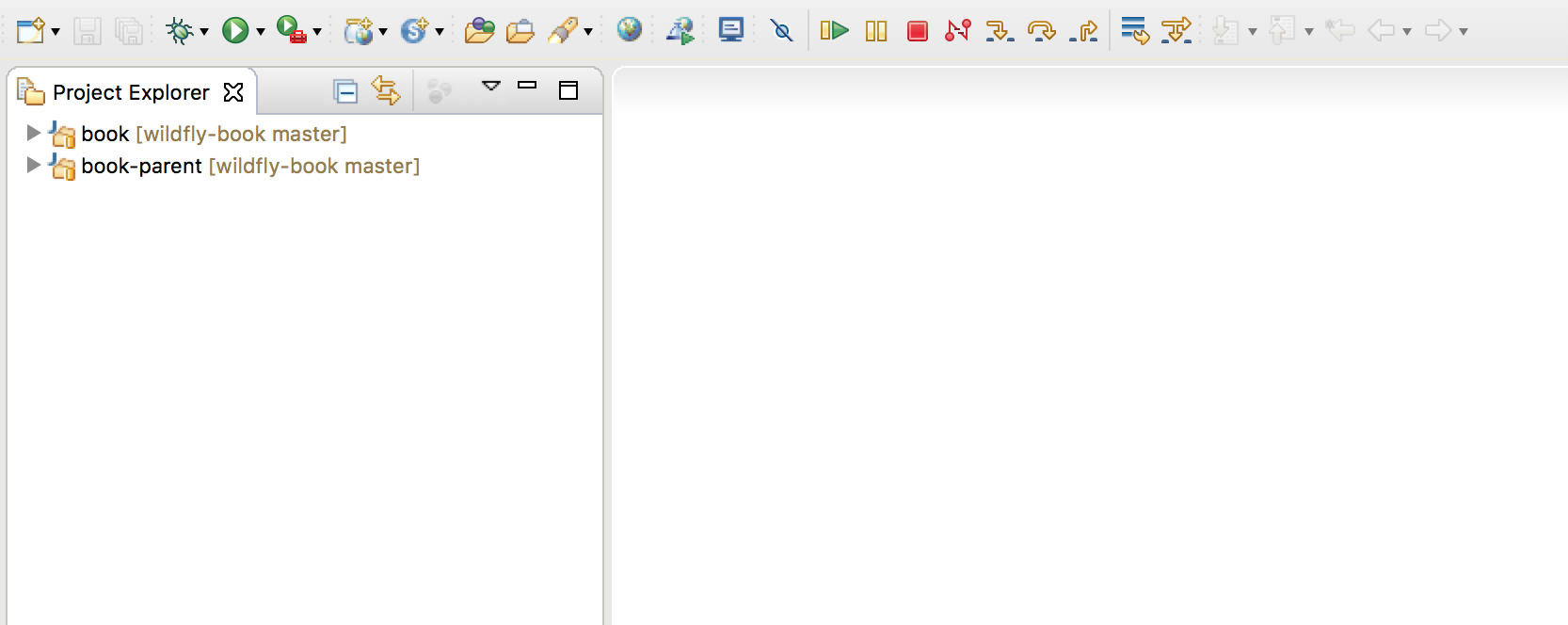Open the External Tools dropdown arrow

click(x=317, y=32)
